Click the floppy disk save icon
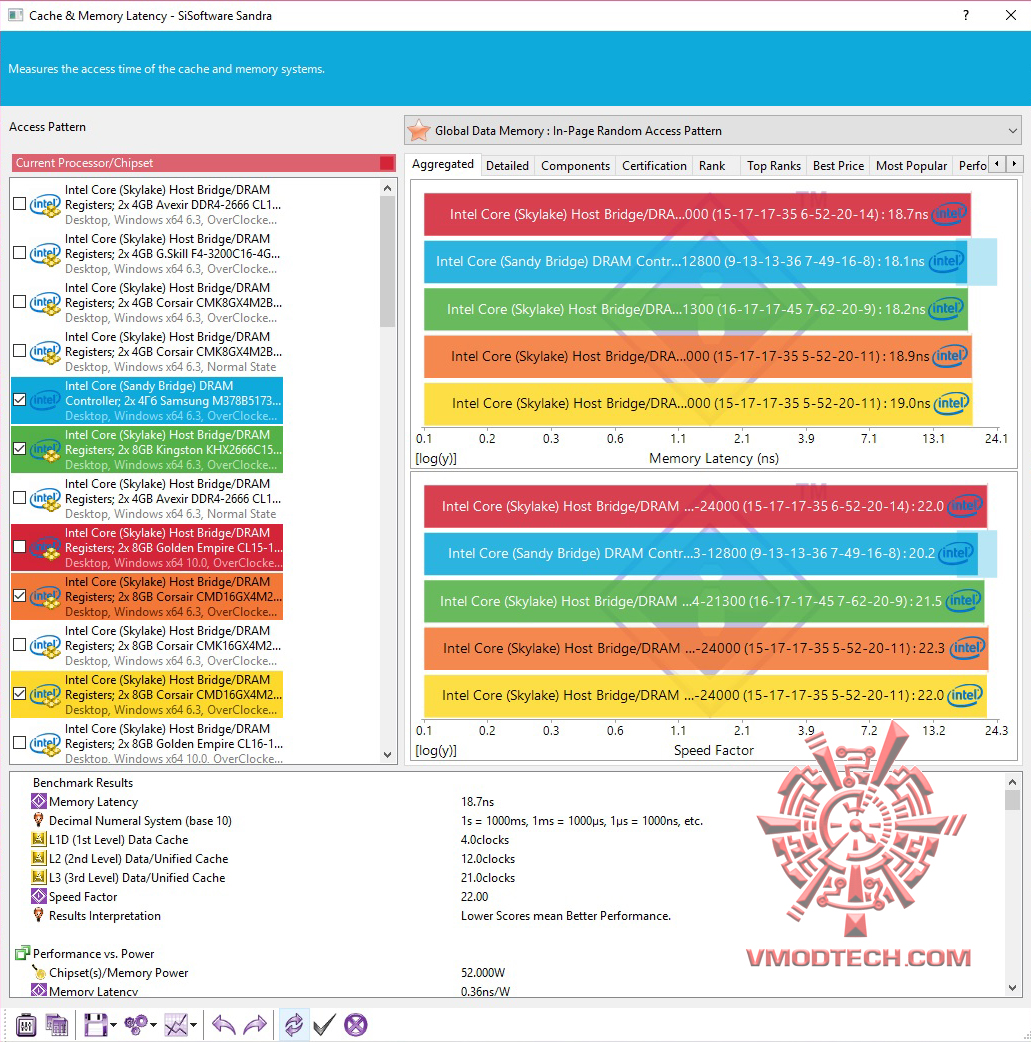Viewport: 1031px width, 1042px height. [x=95, y=1025]
